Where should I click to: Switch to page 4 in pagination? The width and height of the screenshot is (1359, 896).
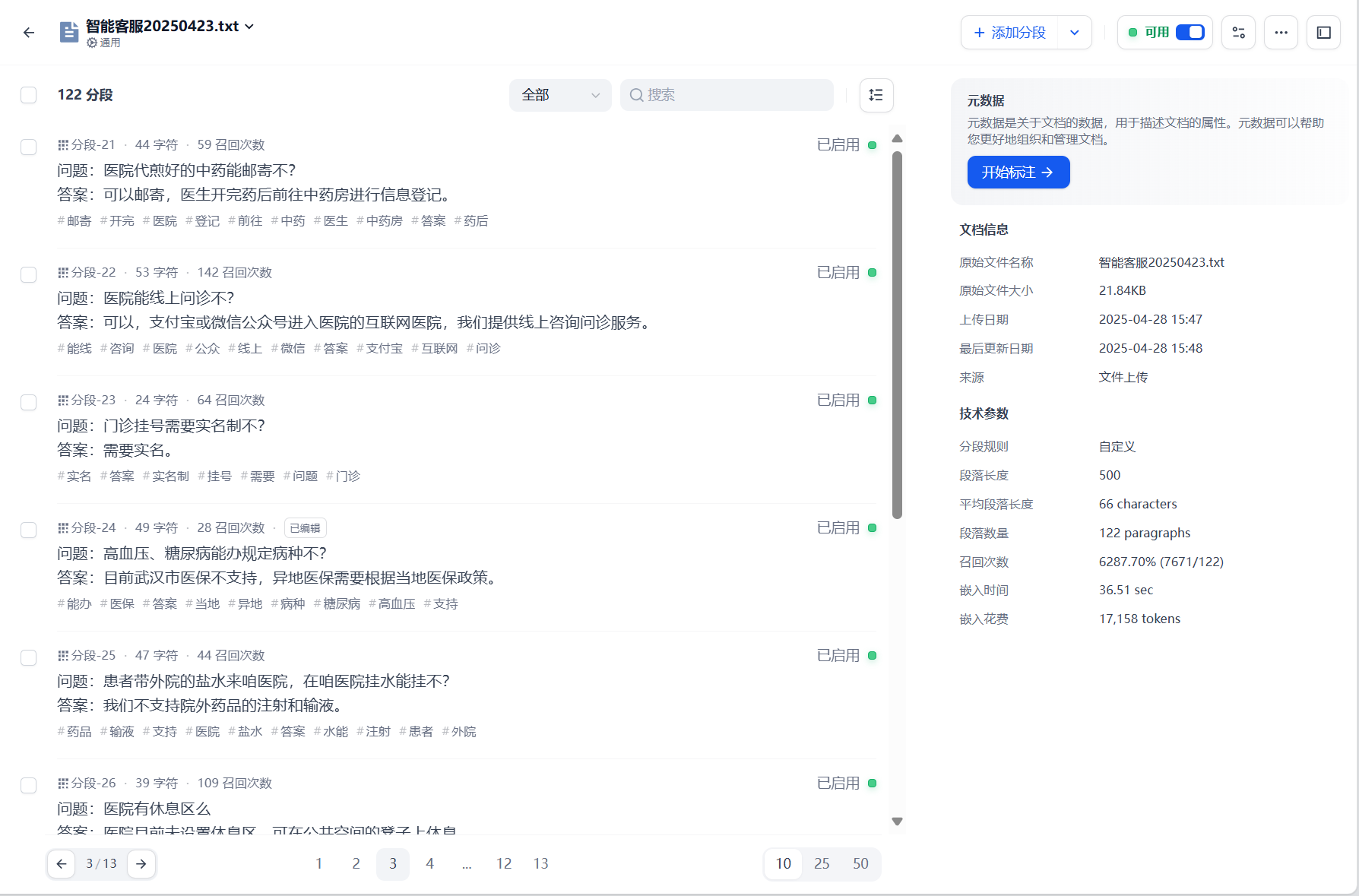[429, 863]
